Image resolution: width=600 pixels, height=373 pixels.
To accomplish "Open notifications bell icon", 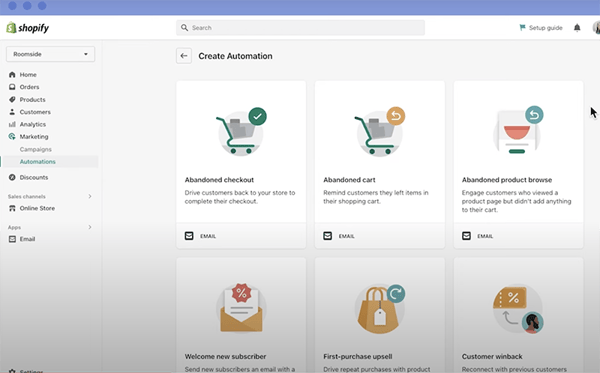I will click(x=577, y=28).
